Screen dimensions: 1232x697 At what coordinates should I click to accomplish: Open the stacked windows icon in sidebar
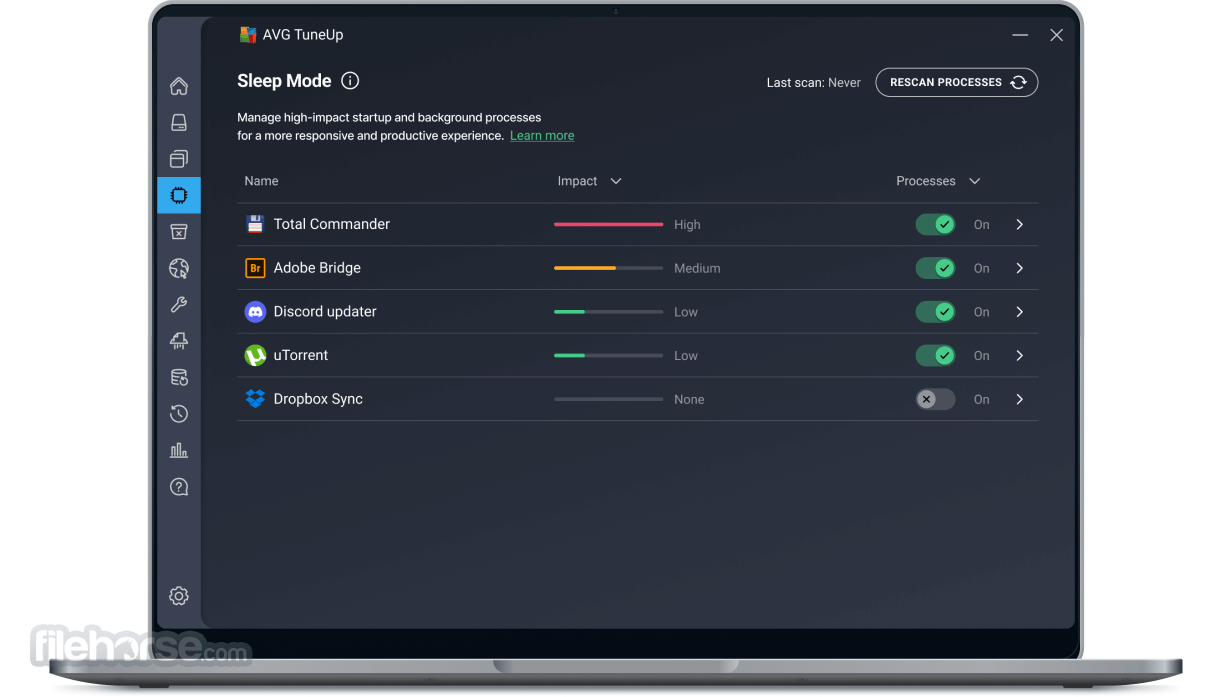[x=179, y=159]
